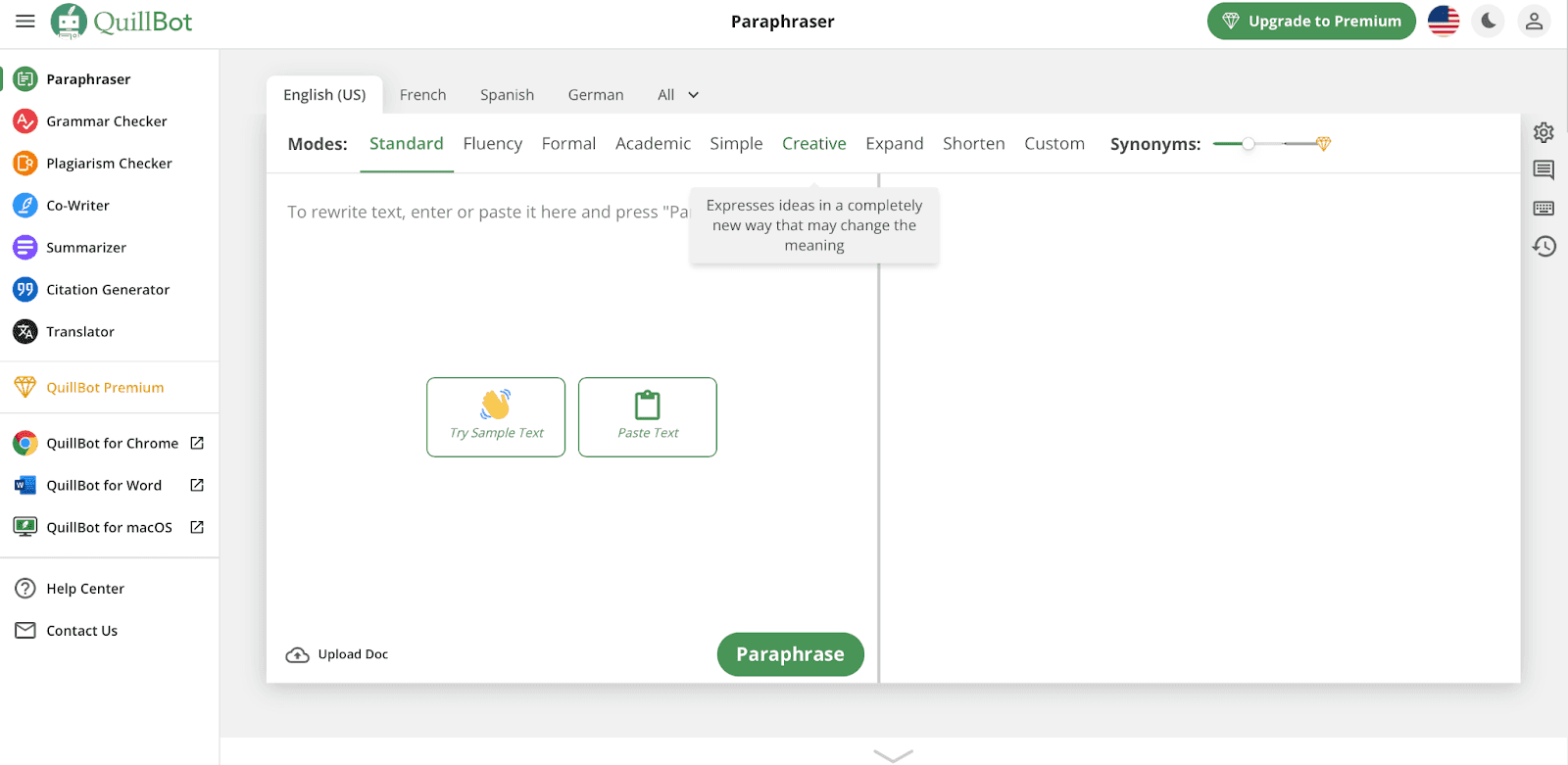Open the Help Center link
The image size is (1568, 765).
pyautogui.click(x=85, y=589)
